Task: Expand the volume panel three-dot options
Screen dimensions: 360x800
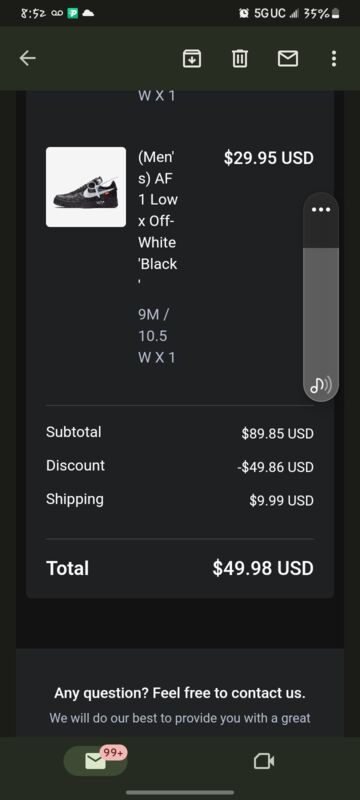Action: click(x=321, y=210)
